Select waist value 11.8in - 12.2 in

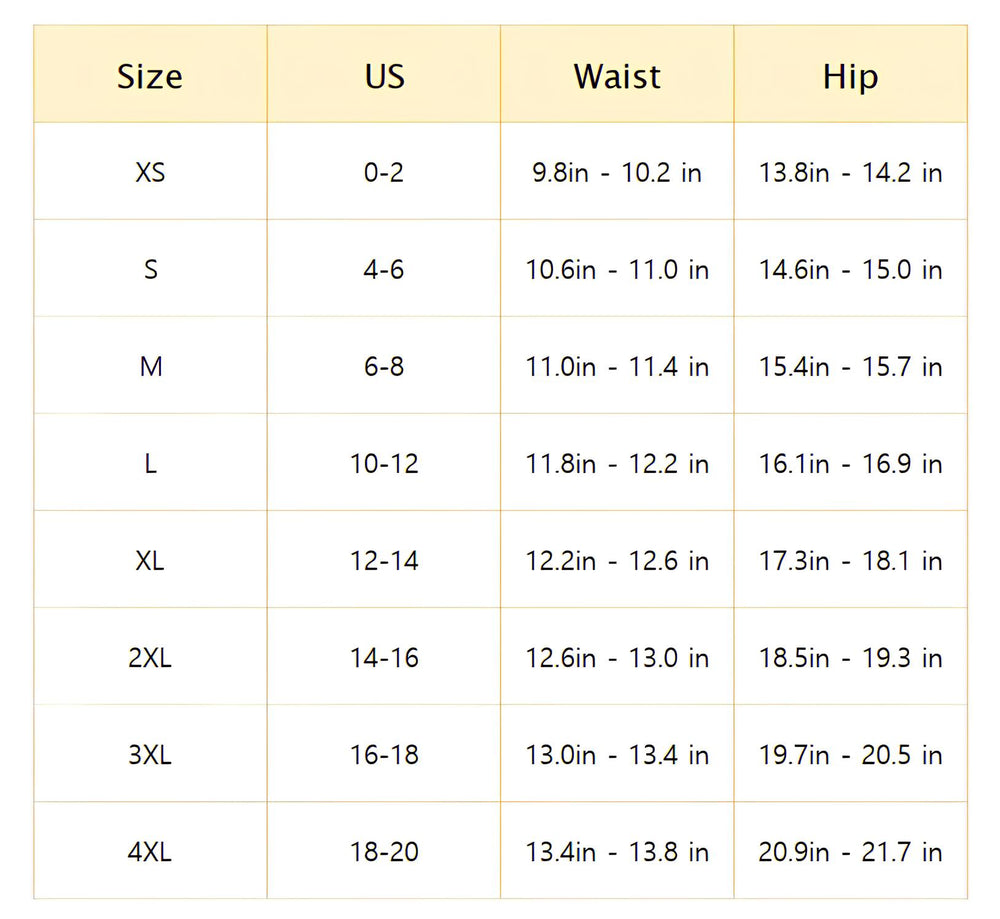(617, 464)
